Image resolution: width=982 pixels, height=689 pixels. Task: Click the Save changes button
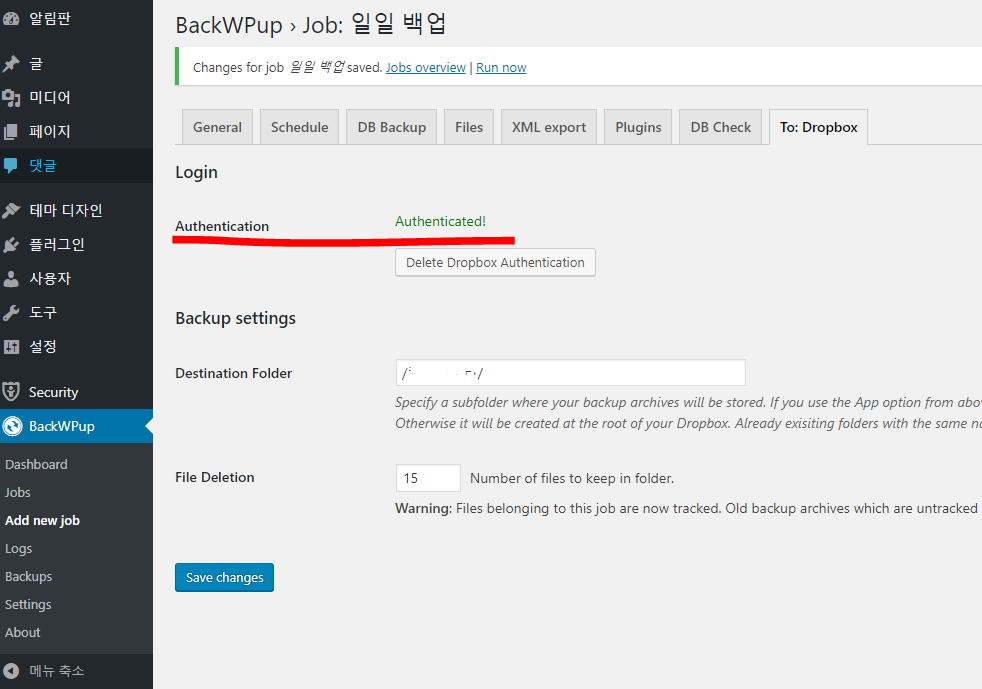point(224,578)
